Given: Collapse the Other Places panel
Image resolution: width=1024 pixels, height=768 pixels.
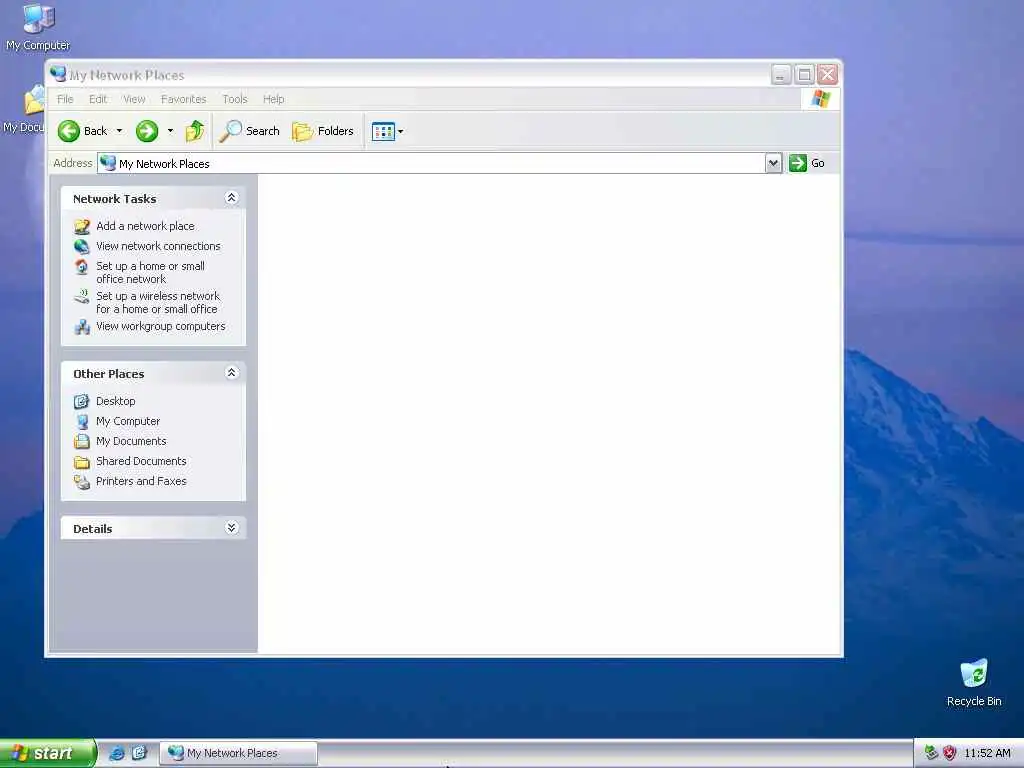Looking at the screenshot, I should click(x=231, y=373).
